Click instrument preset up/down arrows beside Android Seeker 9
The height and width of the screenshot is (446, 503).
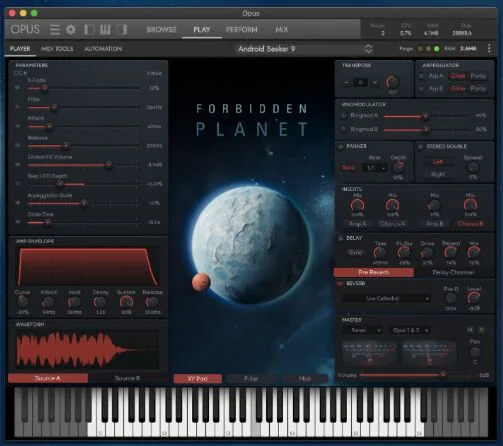pos(368,49)
